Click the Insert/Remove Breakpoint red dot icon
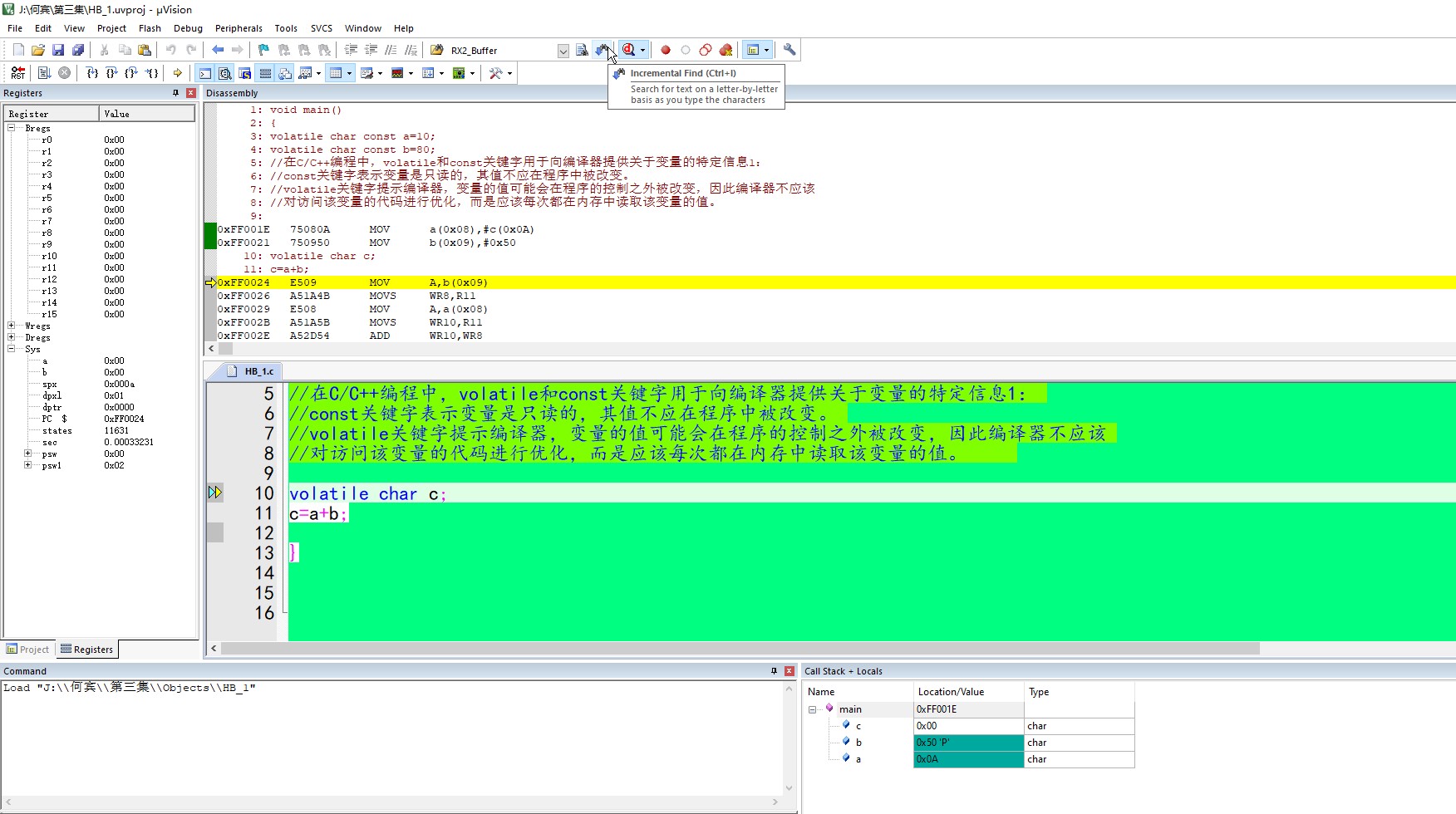This screenshot has height=814, width=1456. (x=665, y=51)
